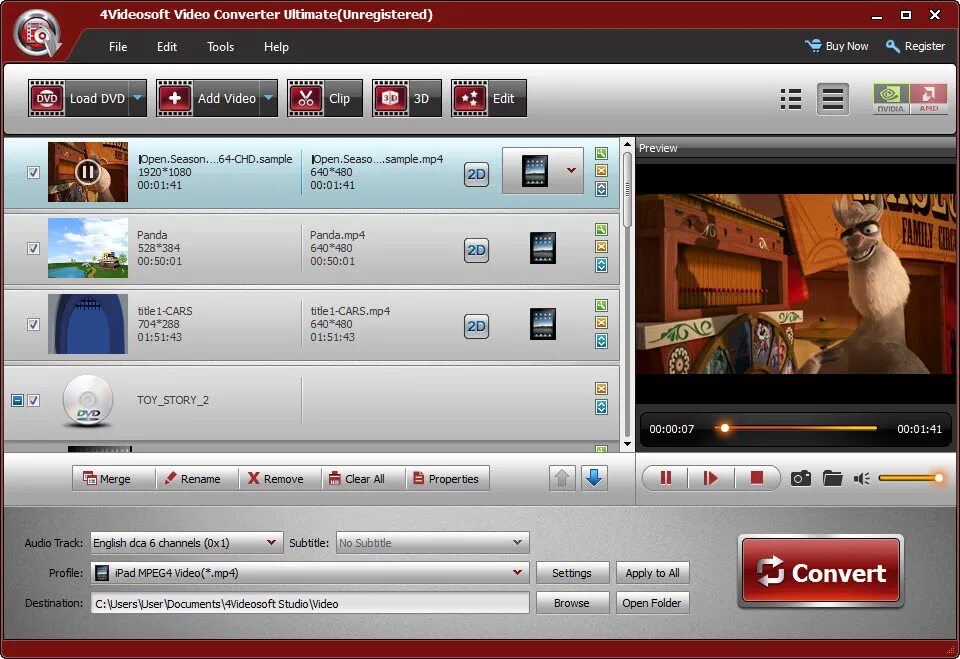Pause the preview playback
This screenshot has height=659, width=960.
point(666,478)
